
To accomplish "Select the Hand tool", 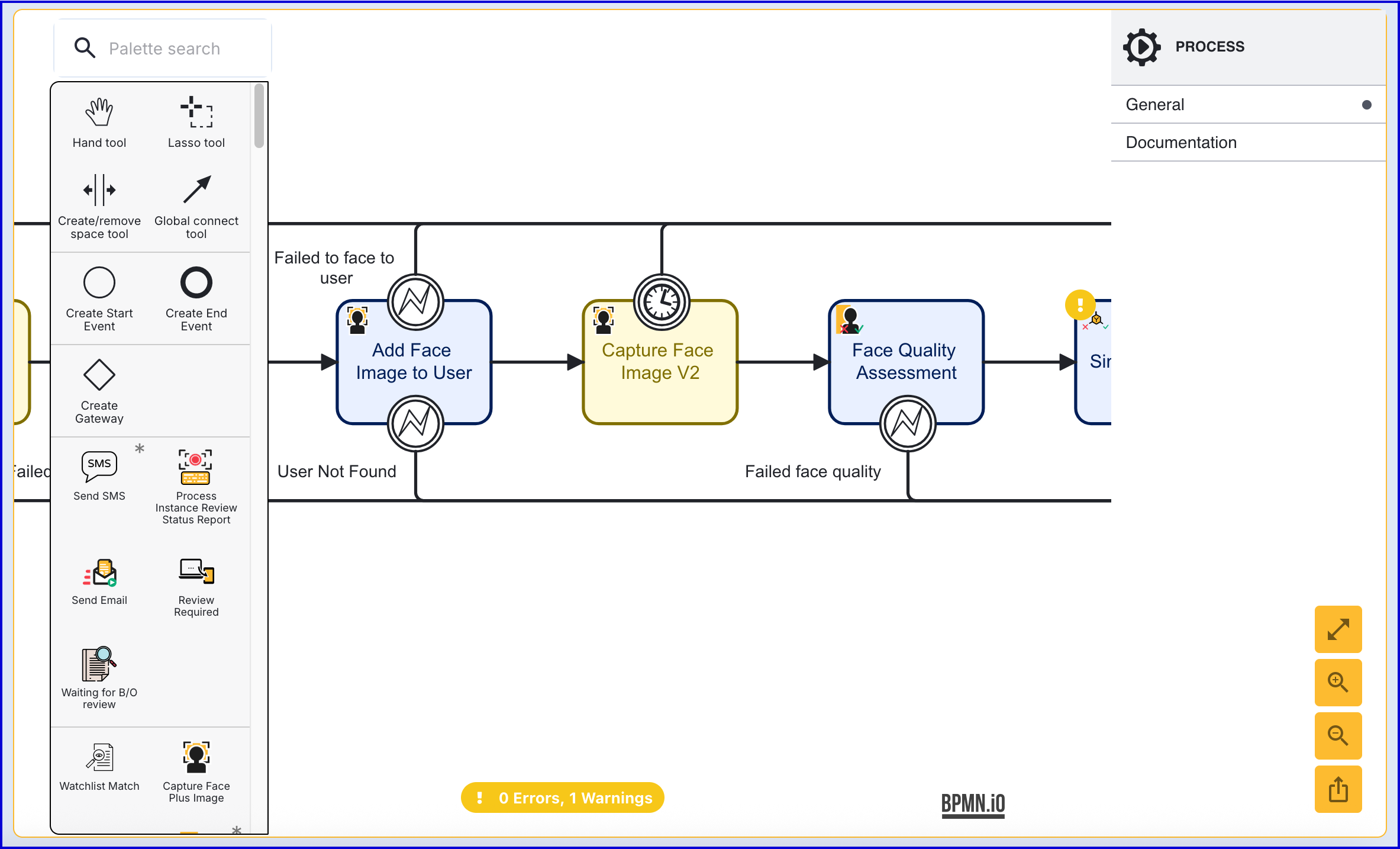I will click(99, 112).
